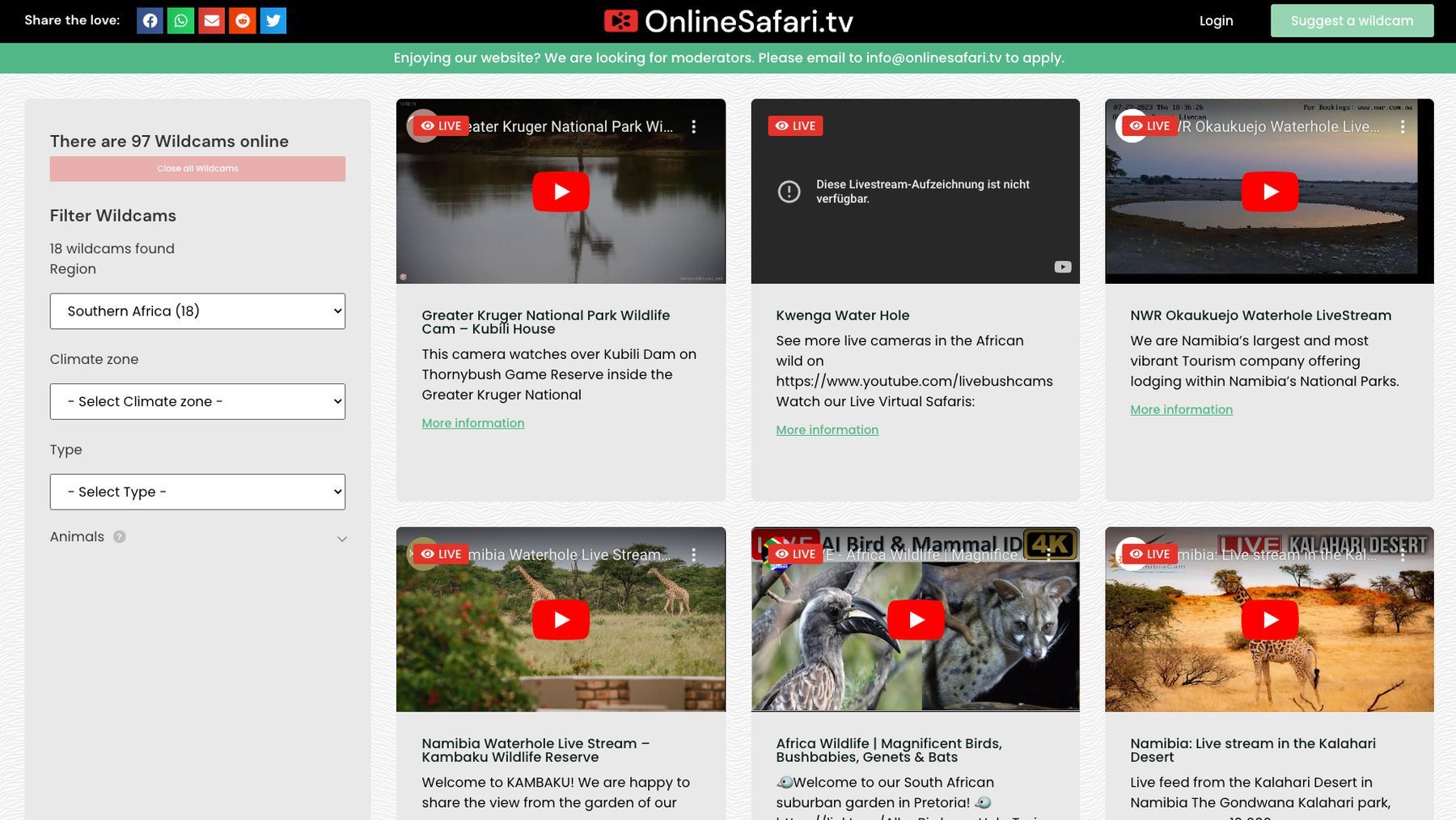Click the Kwenga Water Hole unavailable video thumbnail
Image resolution: width=1456 pixels, height=820 pixels.
tap(915, 192)
